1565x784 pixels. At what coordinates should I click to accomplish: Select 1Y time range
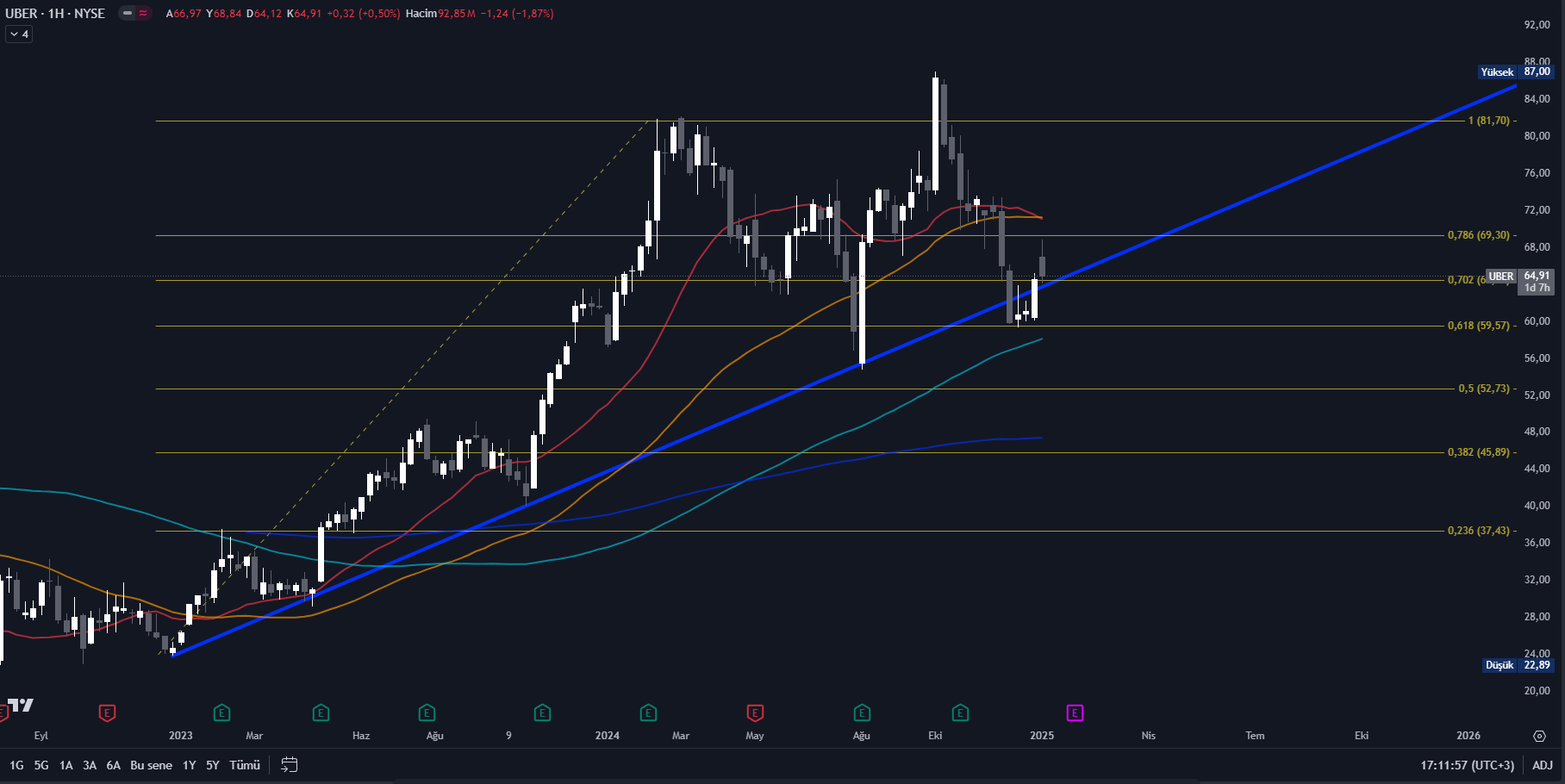190,765
